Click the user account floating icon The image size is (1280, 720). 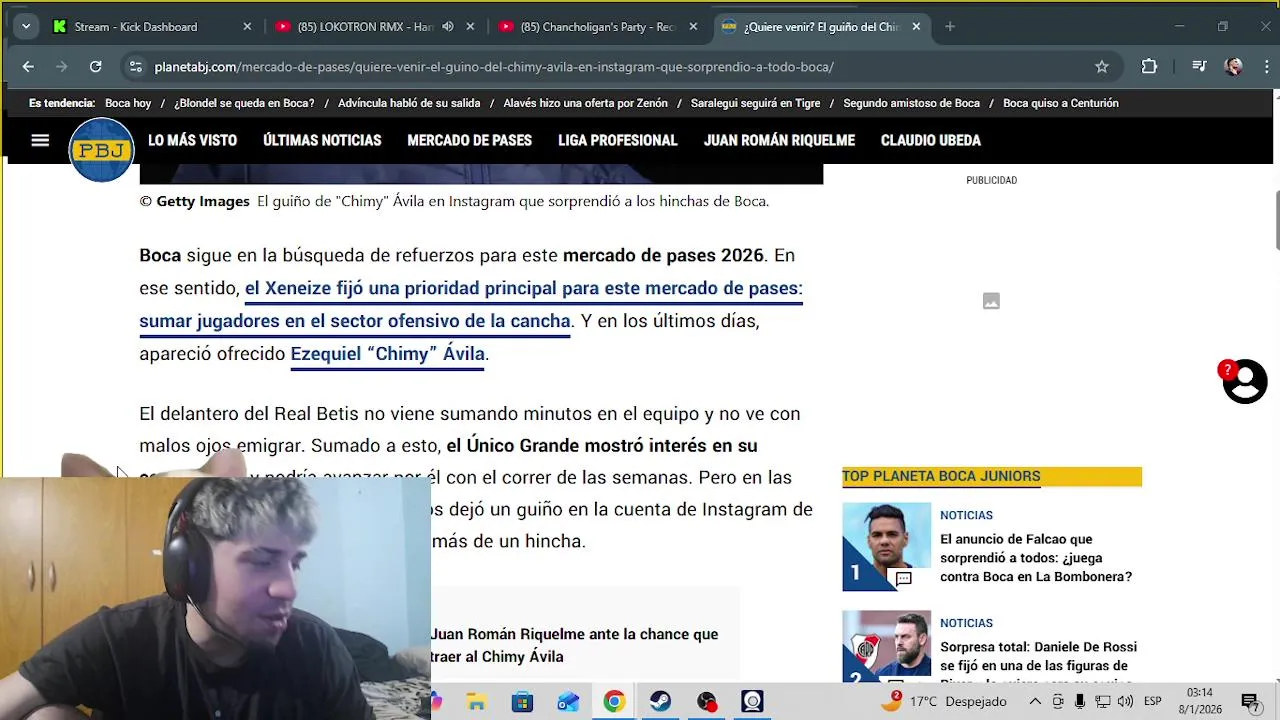[x=1245, y=381]
